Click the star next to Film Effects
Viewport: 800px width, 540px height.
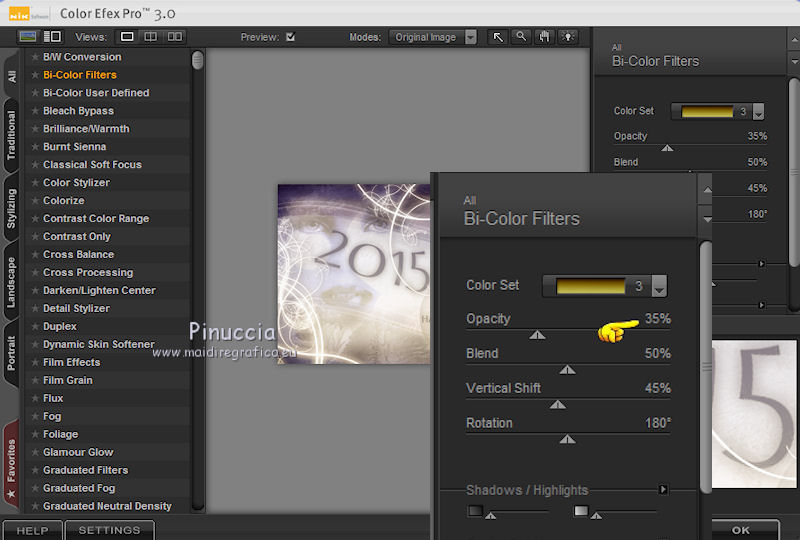coord(35,362)
